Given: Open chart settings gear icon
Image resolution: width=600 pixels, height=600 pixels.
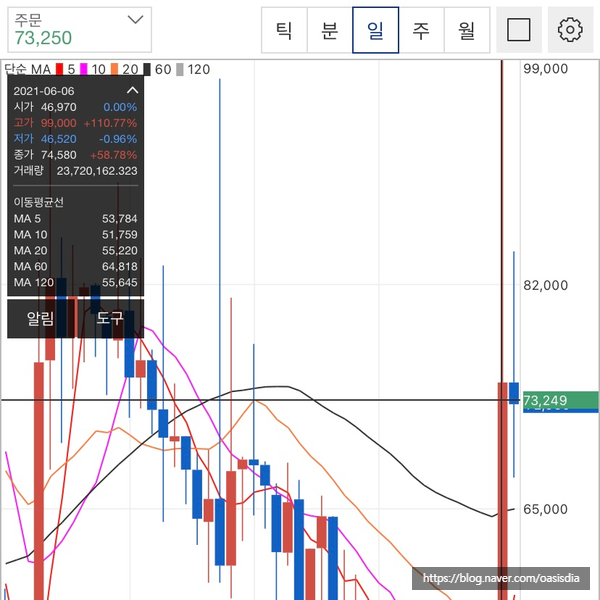Looking at the screenshot, I should pos(570,30).
